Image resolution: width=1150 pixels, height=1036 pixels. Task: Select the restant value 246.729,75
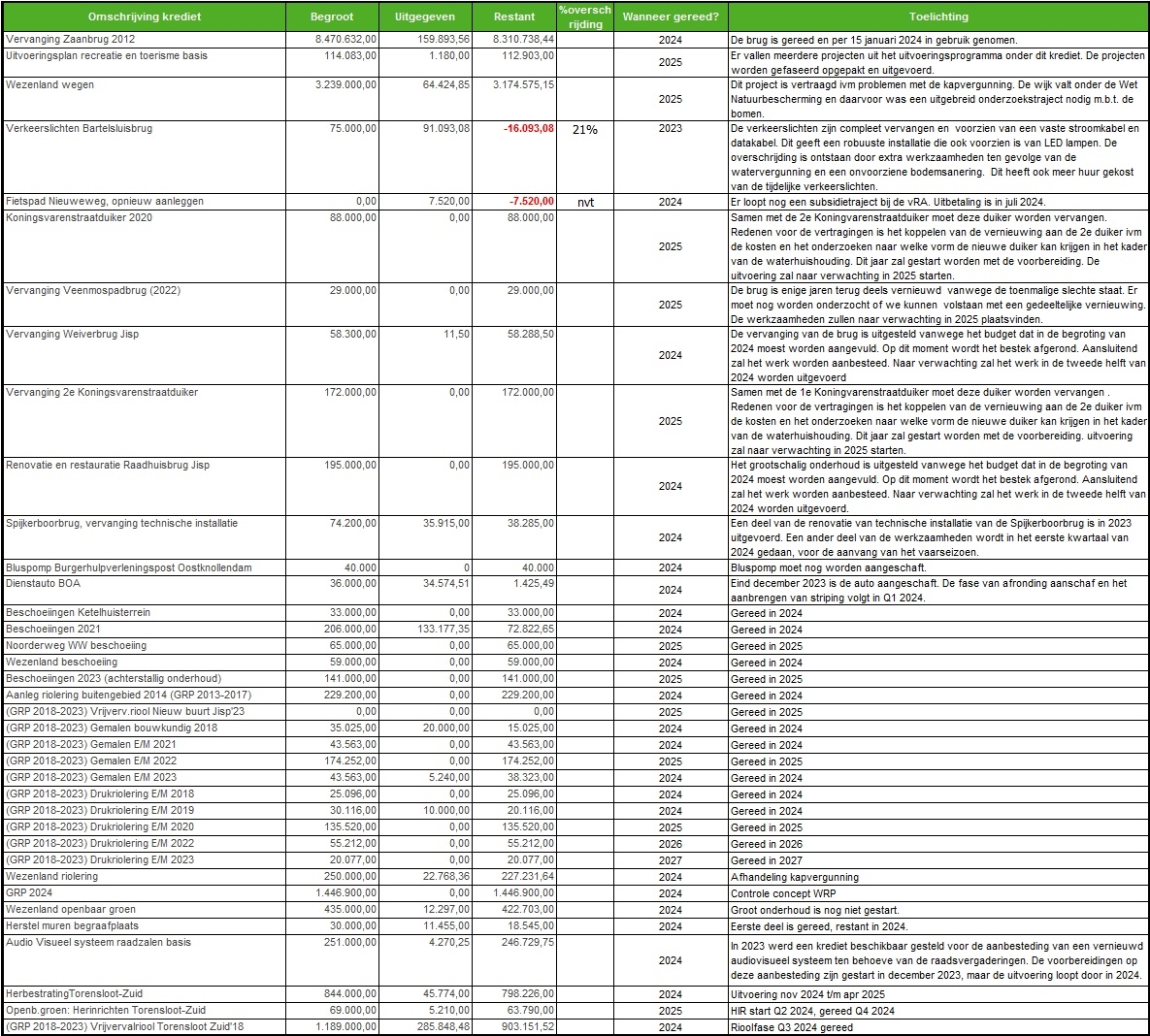click(x=528, y=943)
